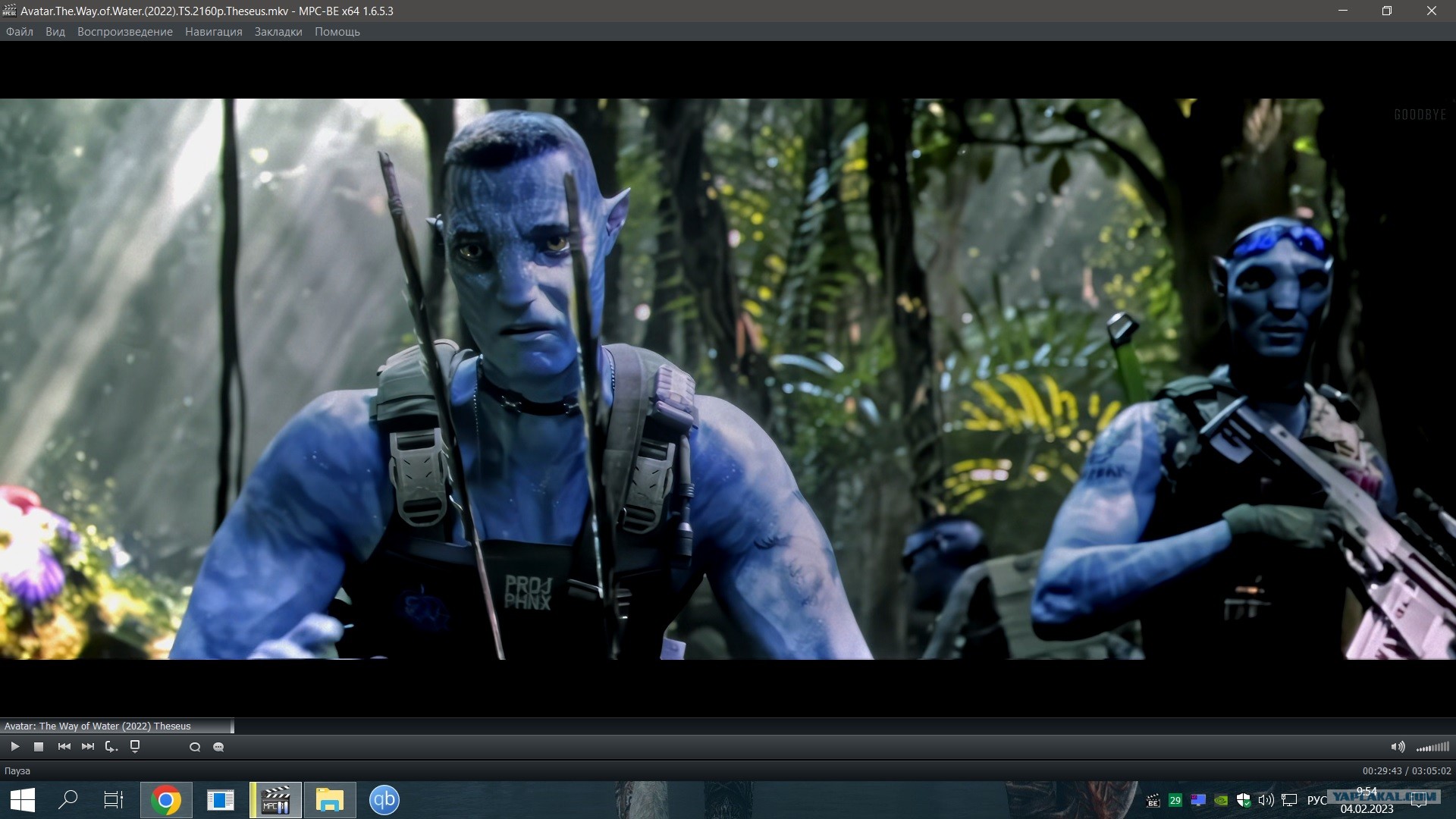Set volume on the player's volume slider

click(1432, 747)
